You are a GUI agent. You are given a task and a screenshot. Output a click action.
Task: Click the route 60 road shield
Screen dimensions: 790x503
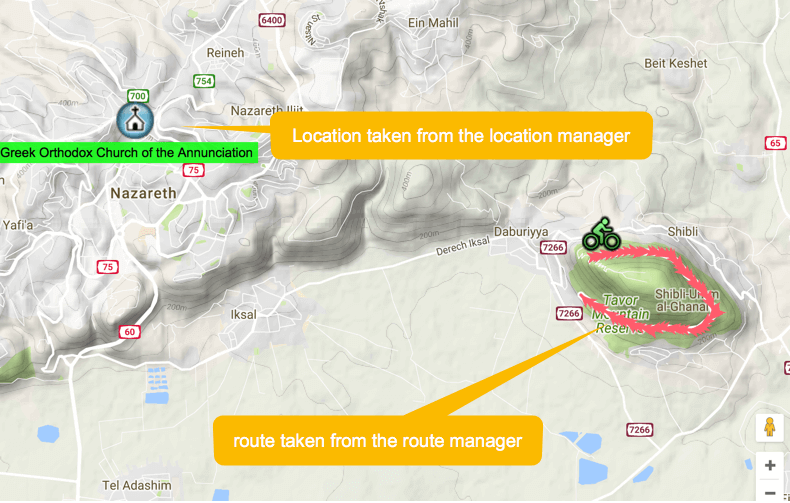pos(129,332)
